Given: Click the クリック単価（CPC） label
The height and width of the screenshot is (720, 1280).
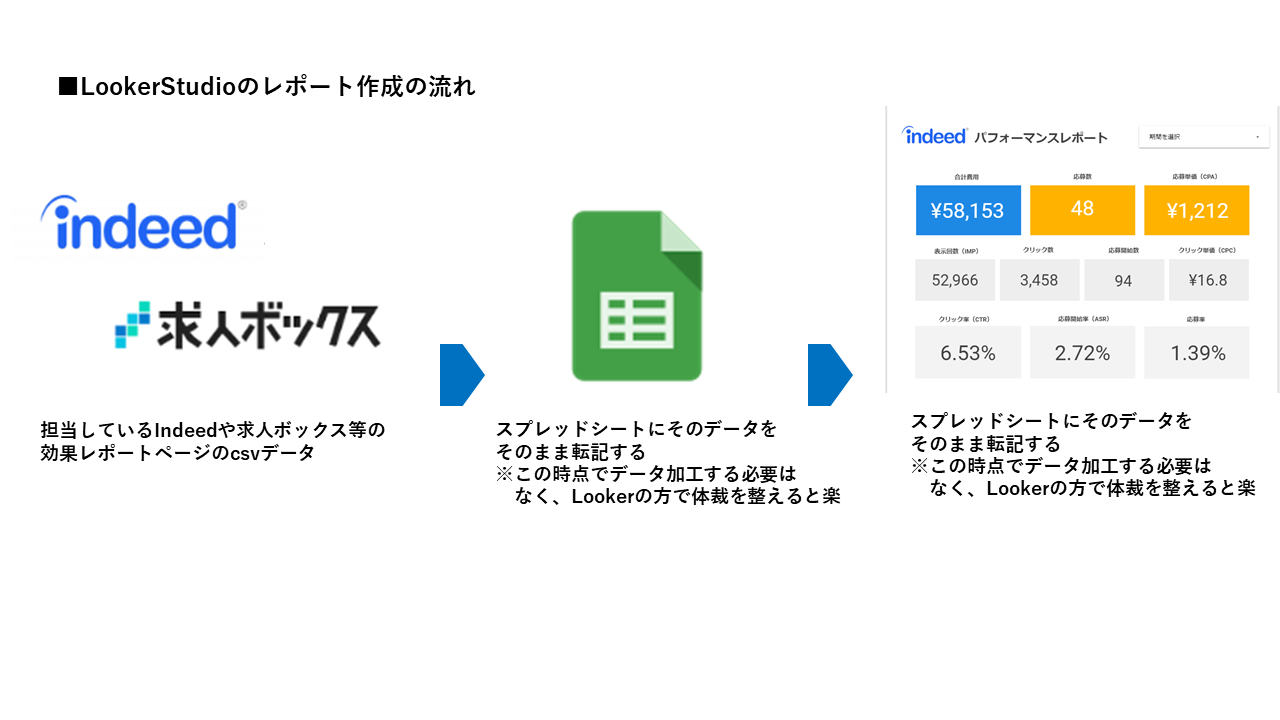Looking at the screenshot, I should coord(1209,250).
